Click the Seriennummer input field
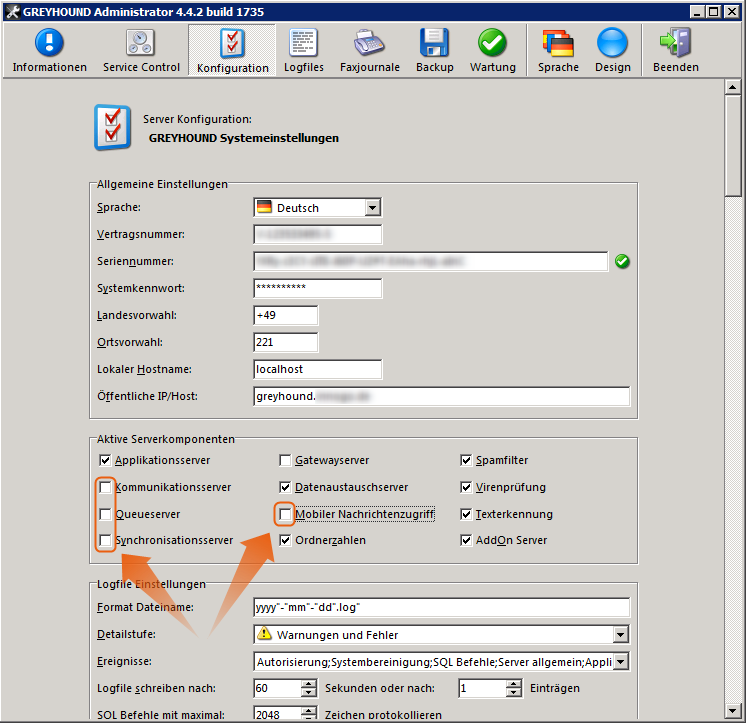The width and height of the screenshot is (746, 723). click(431, 262)
